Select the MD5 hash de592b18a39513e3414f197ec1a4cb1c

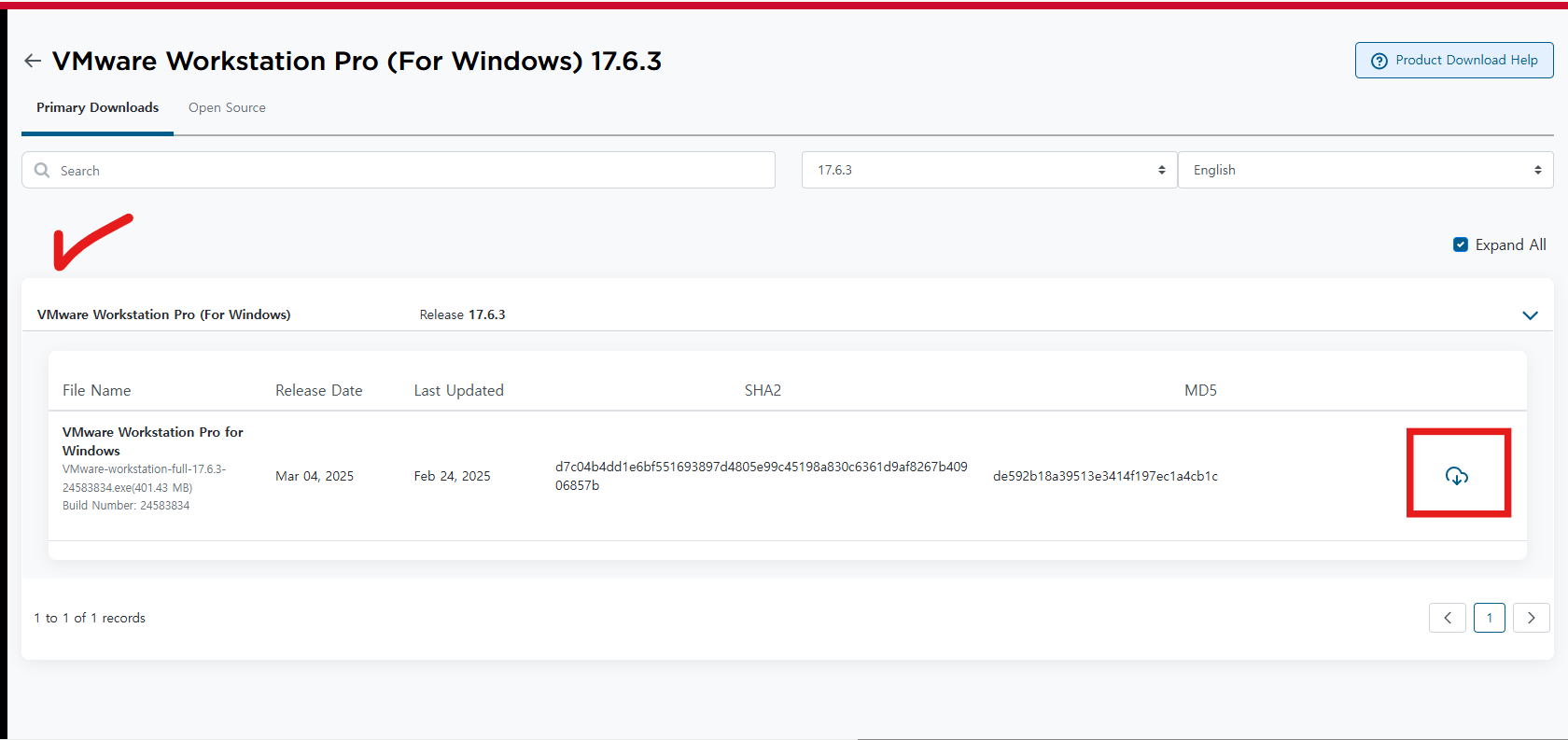(1105, 476)
